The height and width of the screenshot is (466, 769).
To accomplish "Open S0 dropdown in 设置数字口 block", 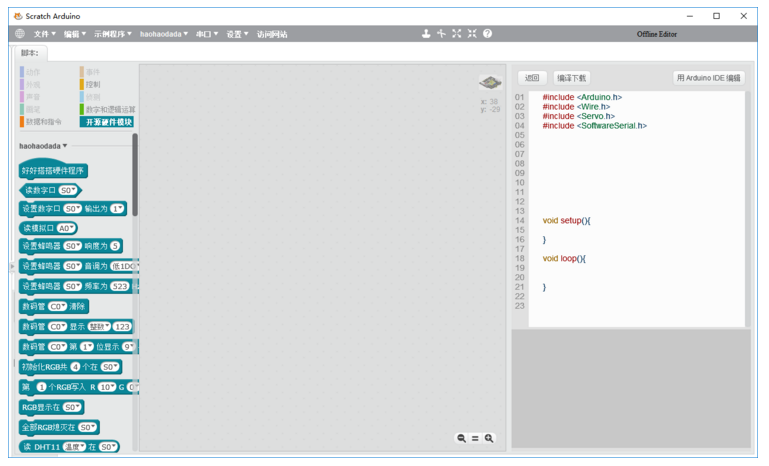I will click(x=73, y=208).
